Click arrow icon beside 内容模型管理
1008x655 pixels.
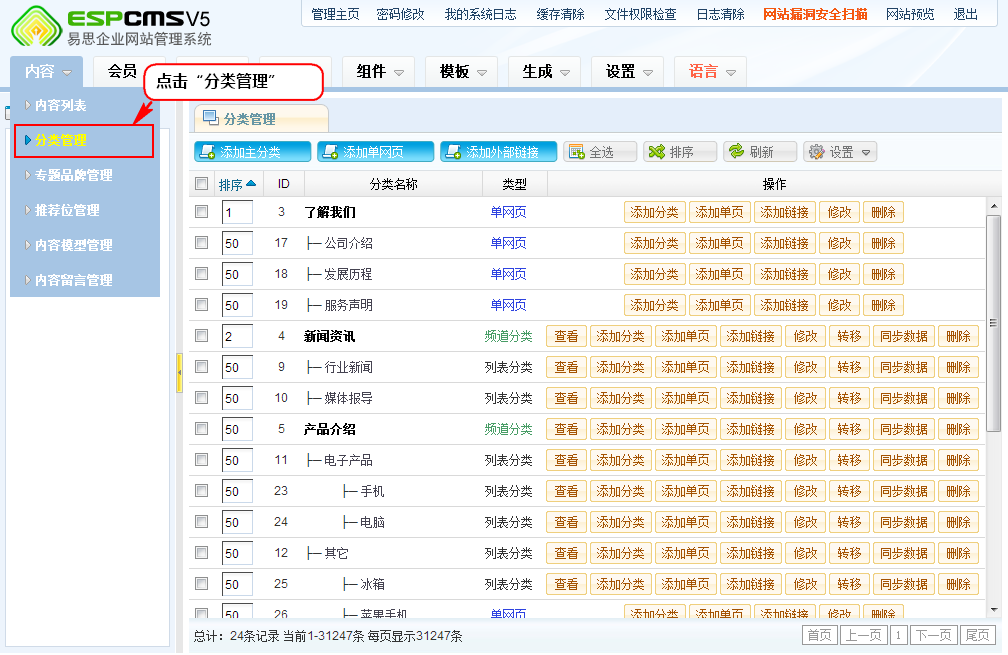[x=28, y=245]
